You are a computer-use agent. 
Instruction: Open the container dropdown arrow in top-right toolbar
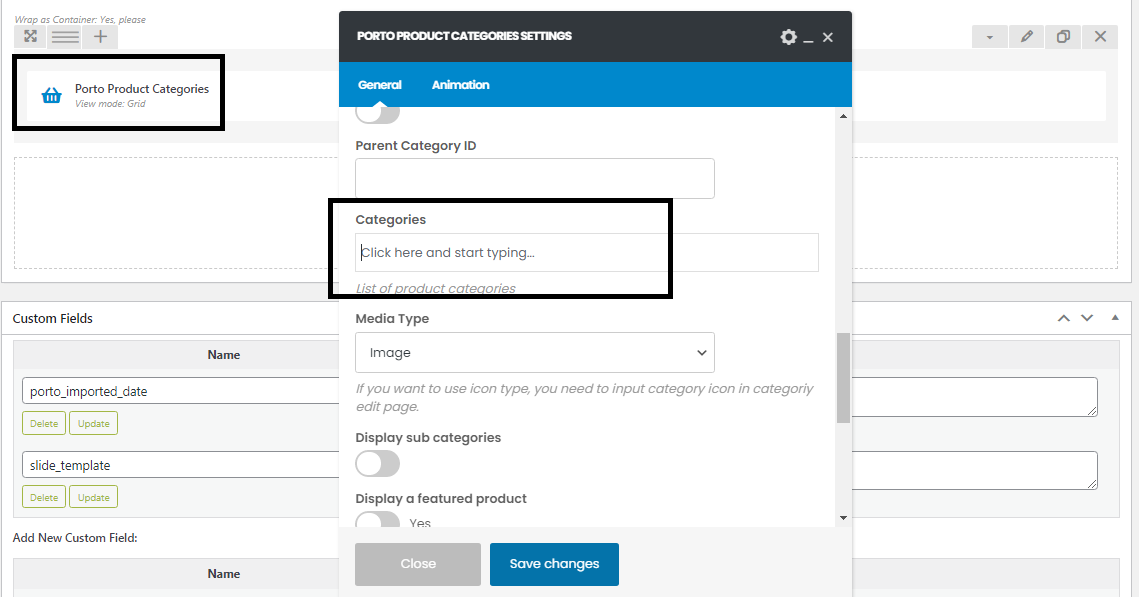tap(989, 37)
